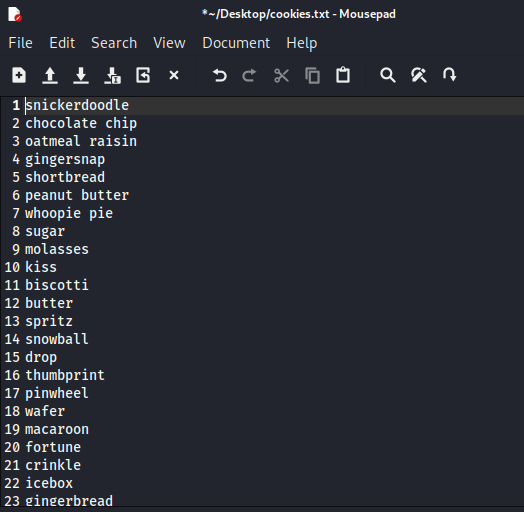Click the Mousepad app icon in title bar

coord(15,14)
